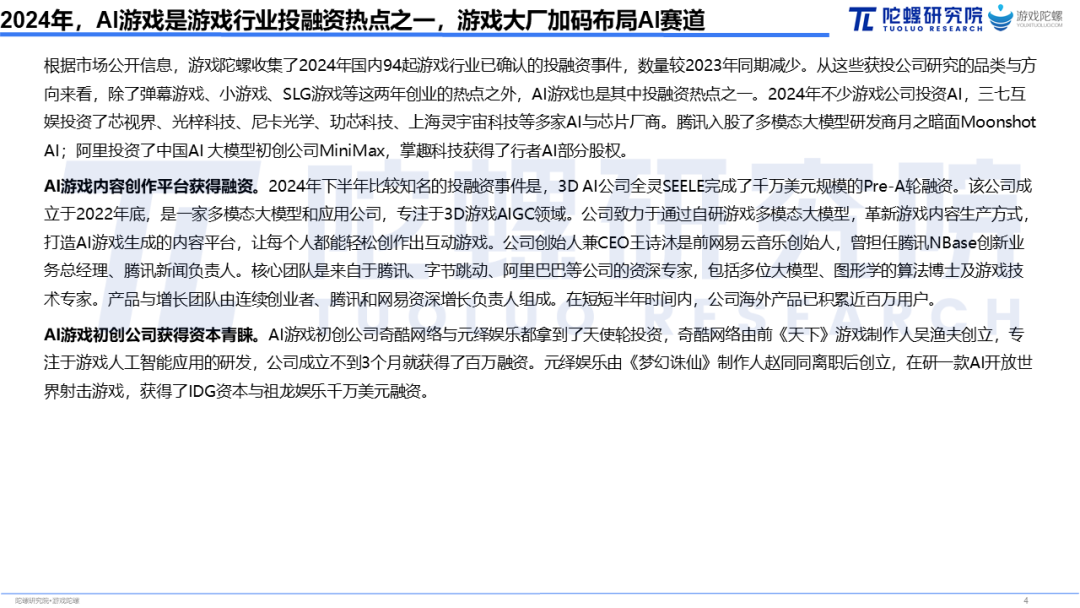Image resolution: width=1080 pixels, height=608 pixels.
Task: Click the phrase "AIGC领域"
Action: (x=532, y=214)
